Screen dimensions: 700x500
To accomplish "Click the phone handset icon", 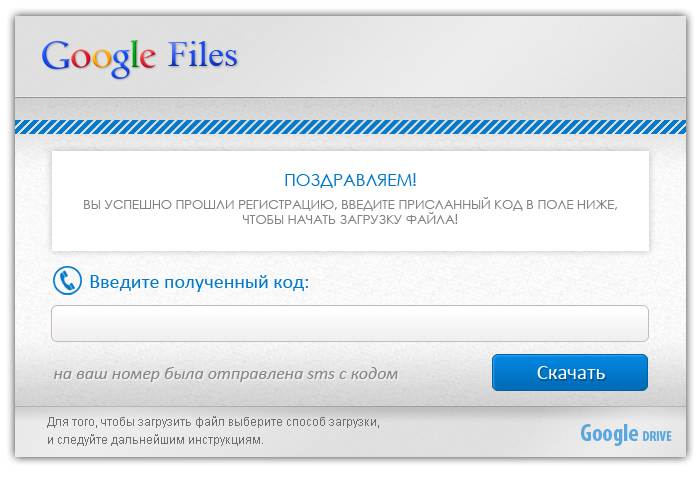I will click(67, 281).
